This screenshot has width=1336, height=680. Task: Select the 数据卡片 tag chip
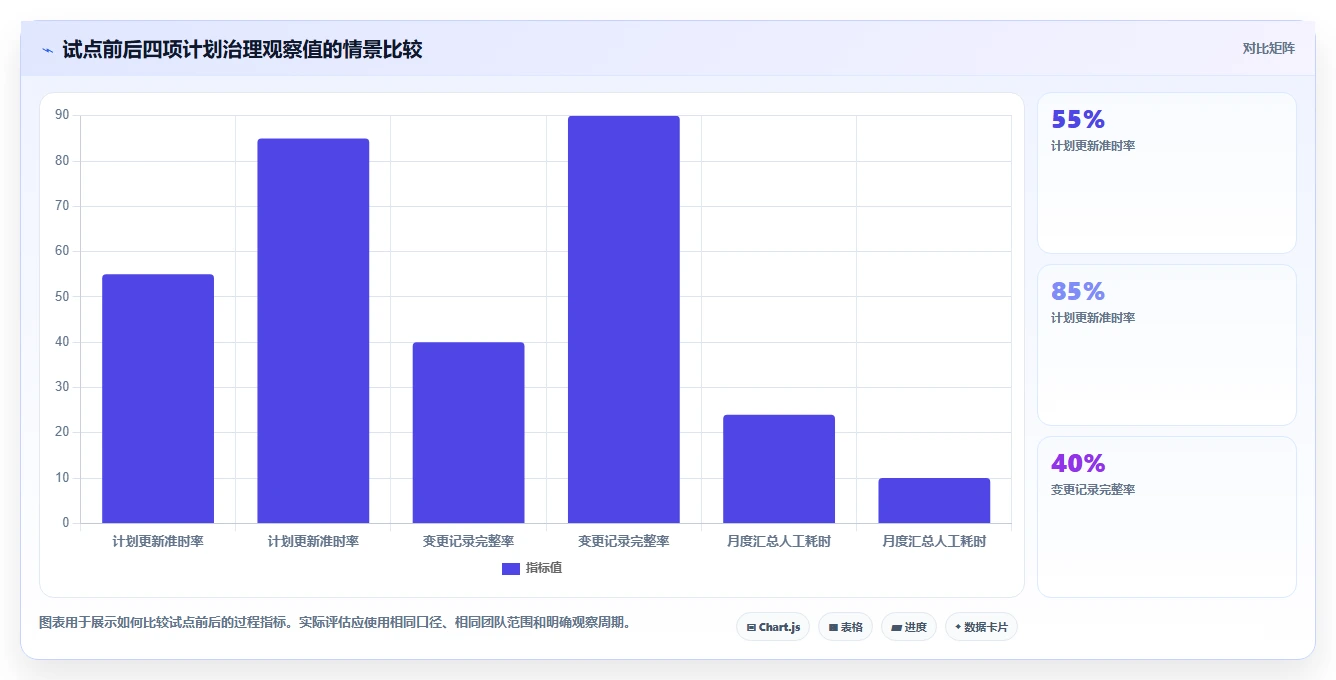coord(981,627)
